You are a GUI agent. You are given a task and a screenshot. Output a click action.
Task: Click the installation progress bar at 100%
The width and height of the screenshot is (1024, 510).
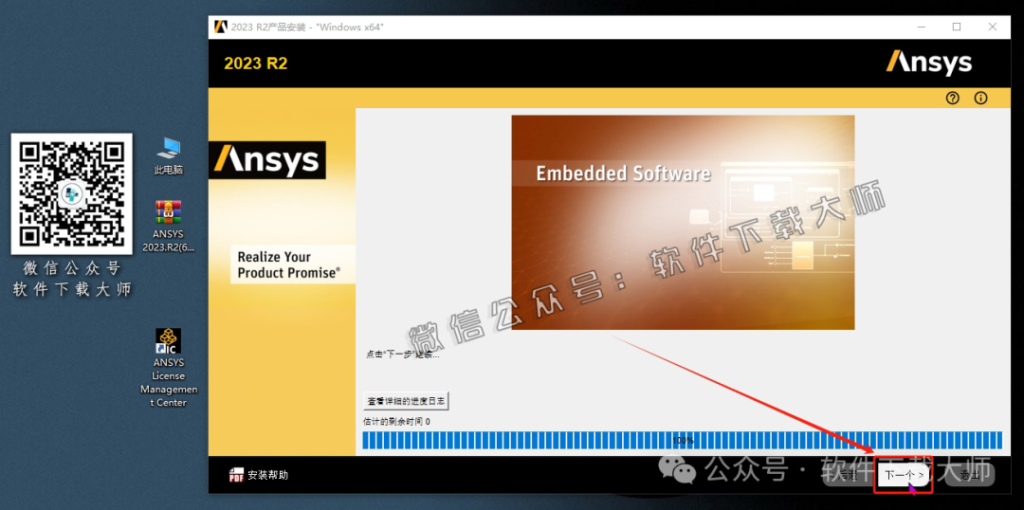click(682, 440)
